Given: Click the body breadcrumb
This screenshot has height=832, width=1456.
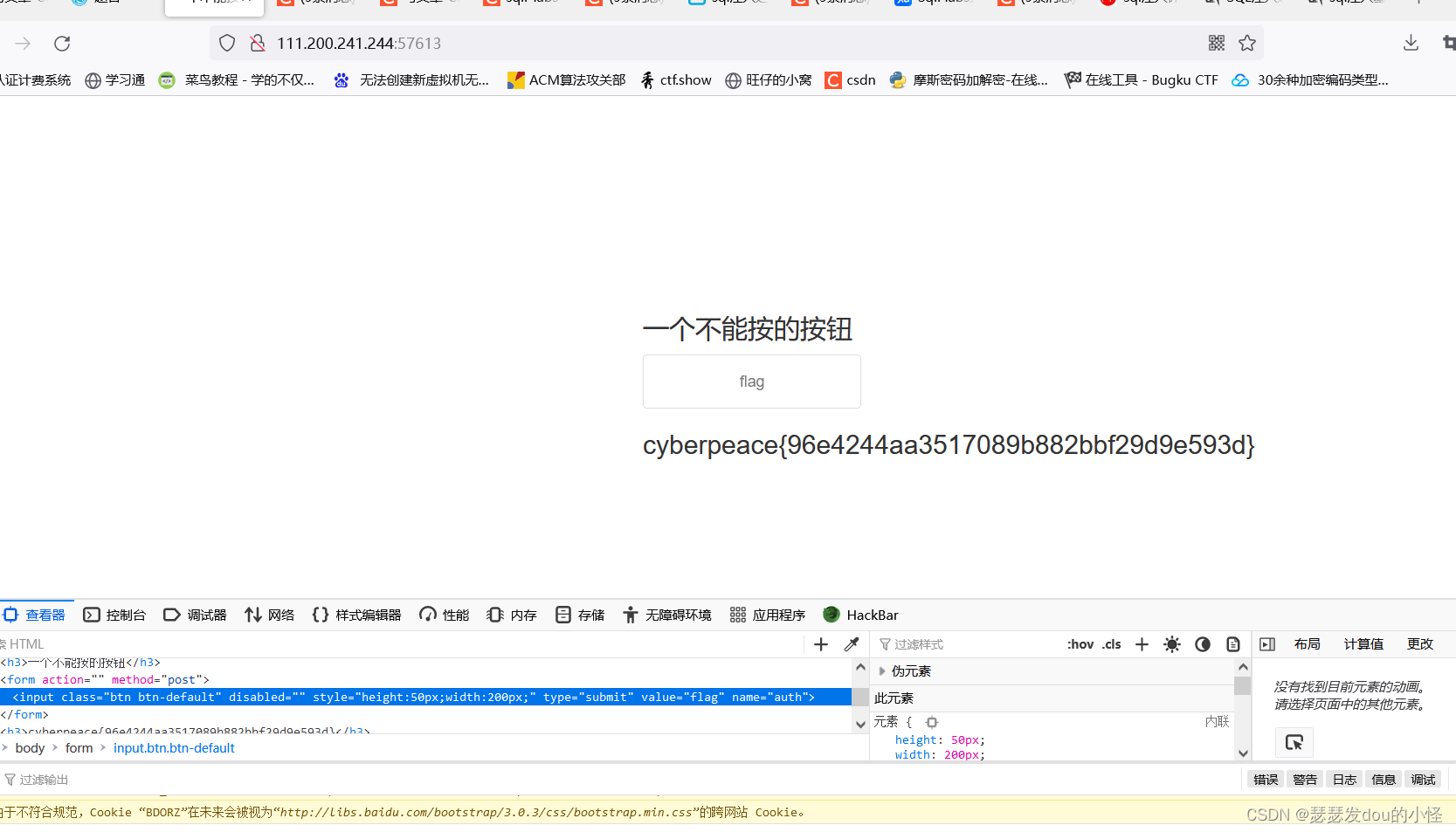Looking at the screenshot, I should 30,748.
